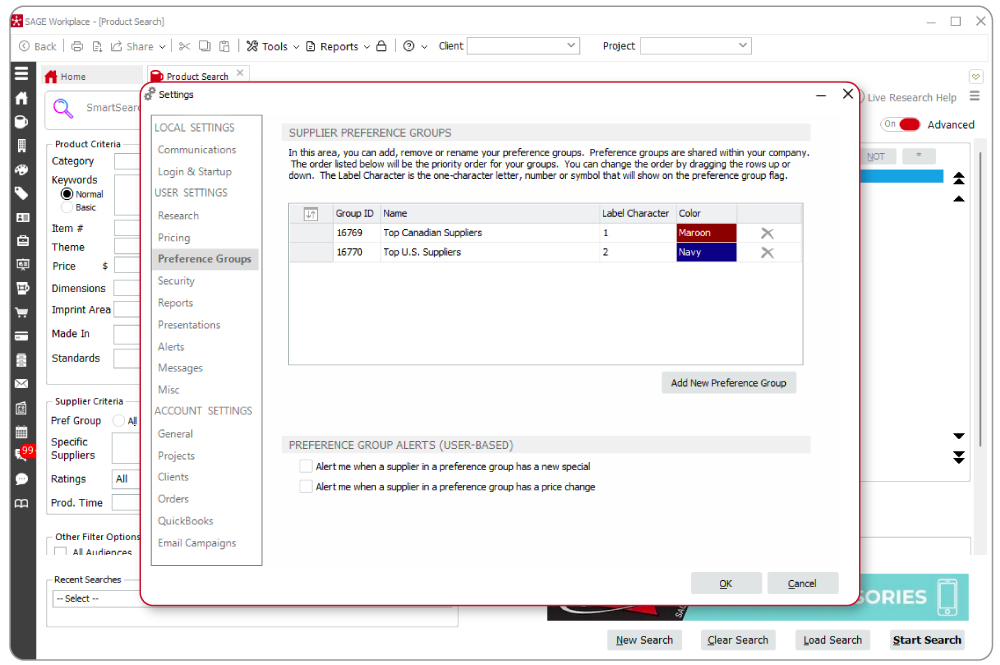Click the print icon in toolbar
This screenshot has width=1000, height=665.
click(77, 46)
